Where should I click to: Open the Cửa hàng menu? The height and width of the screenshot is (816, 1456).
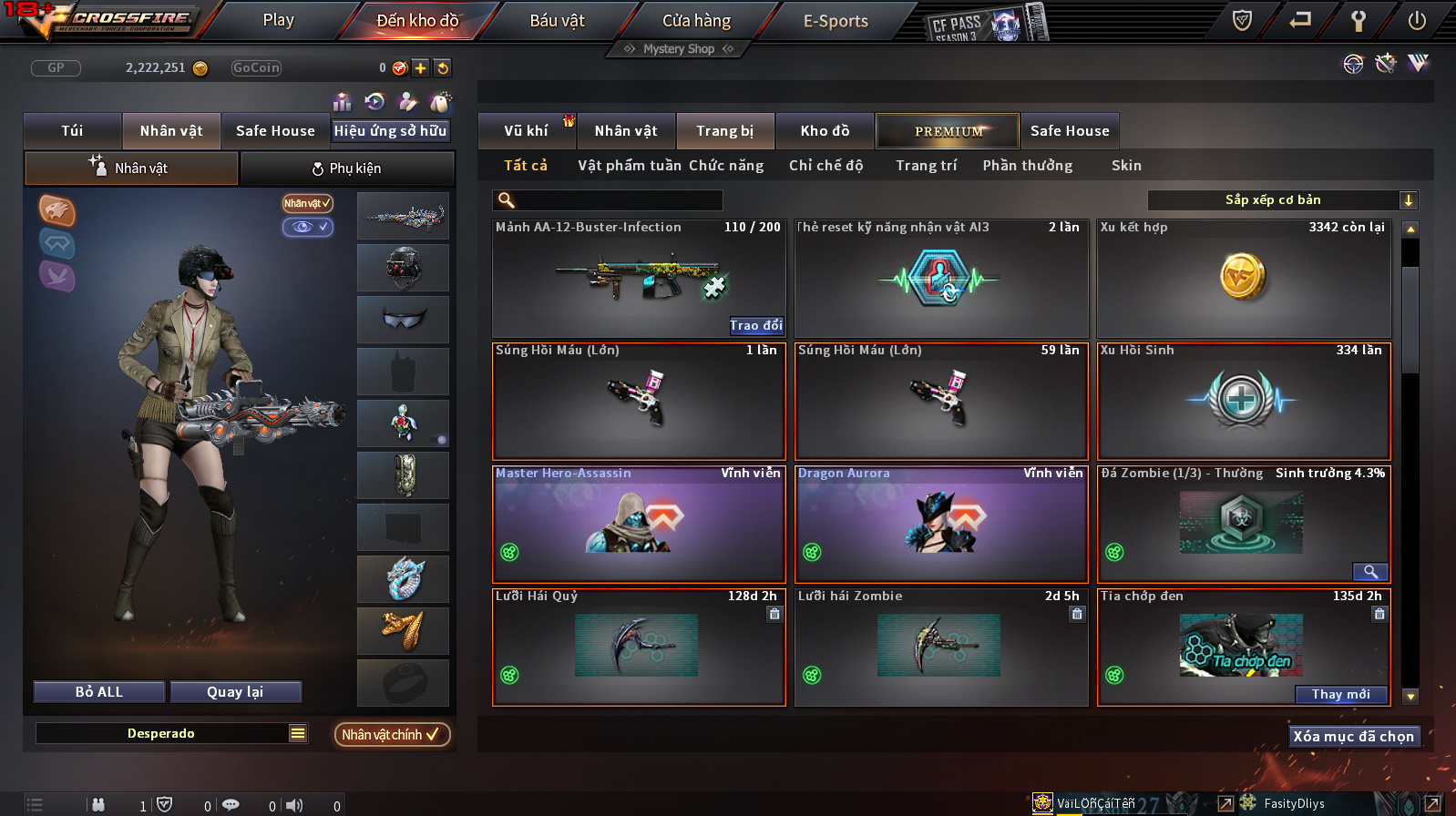[696, 20]
